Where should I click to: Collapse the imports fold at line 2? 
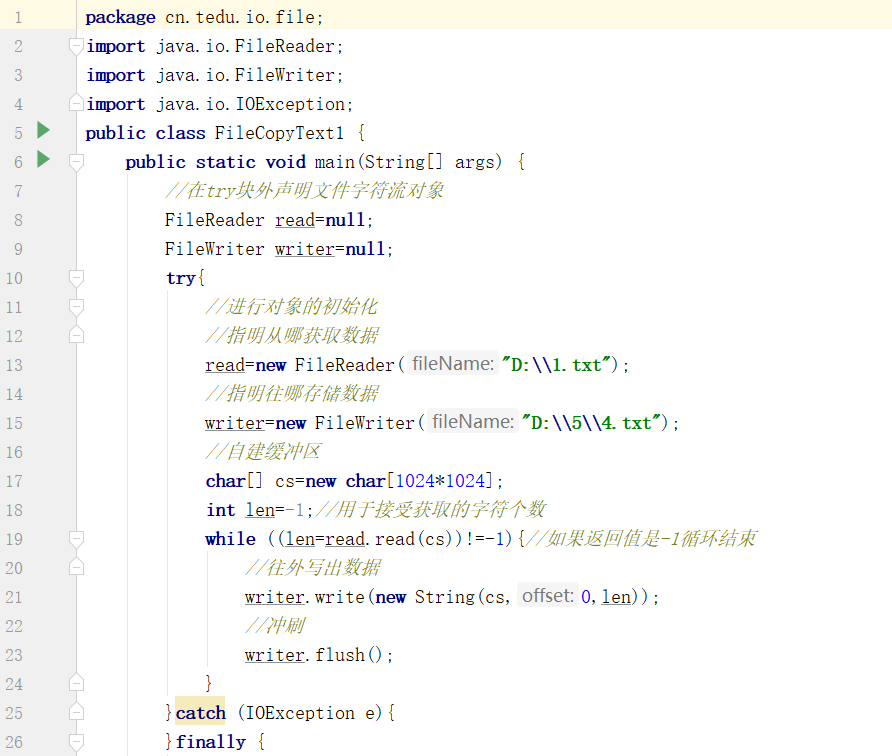pyautogui.click(x=76, y=46)
